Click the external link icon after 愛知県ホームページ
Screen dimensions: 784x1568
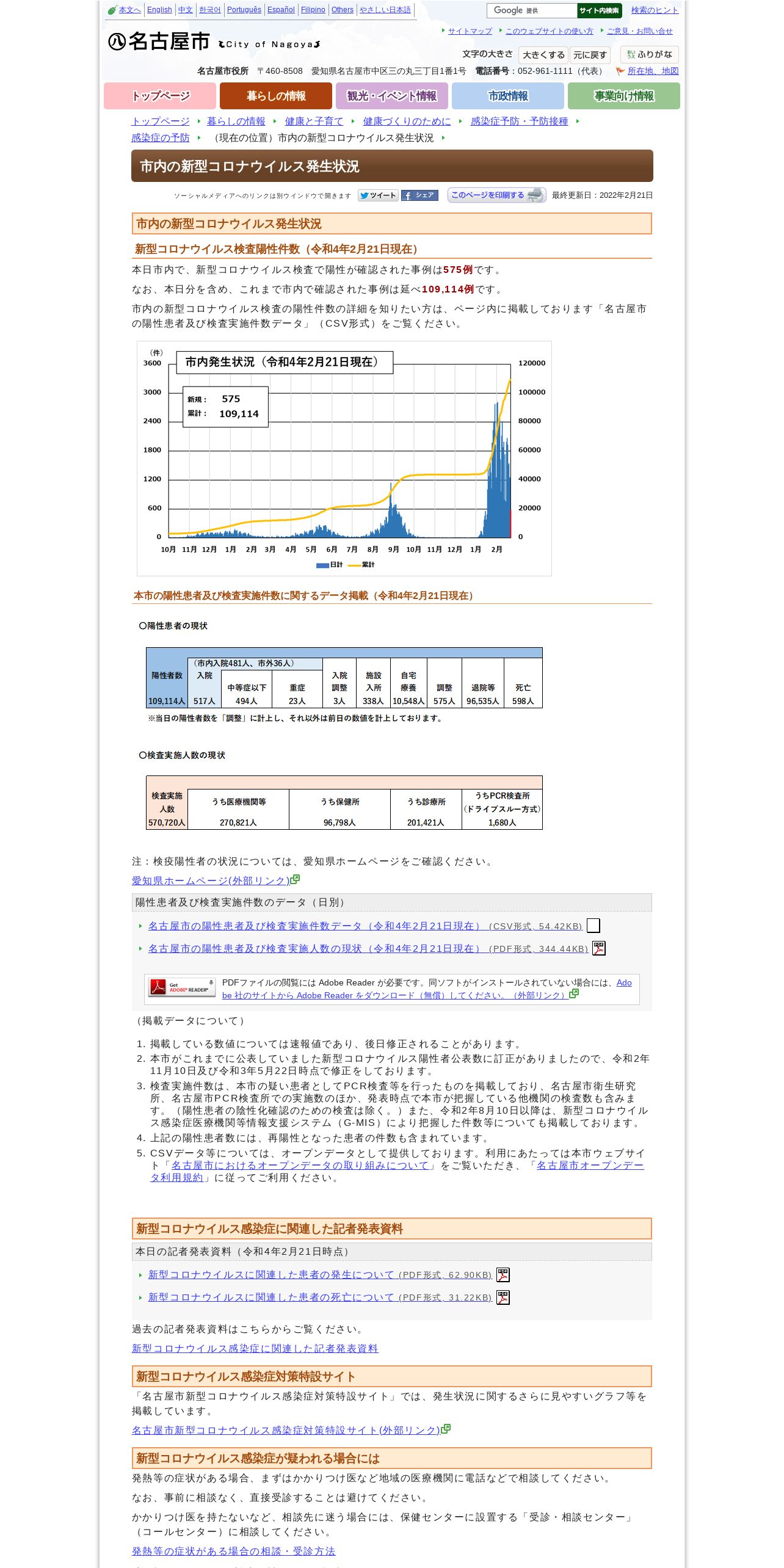click(x=295, y=879)
